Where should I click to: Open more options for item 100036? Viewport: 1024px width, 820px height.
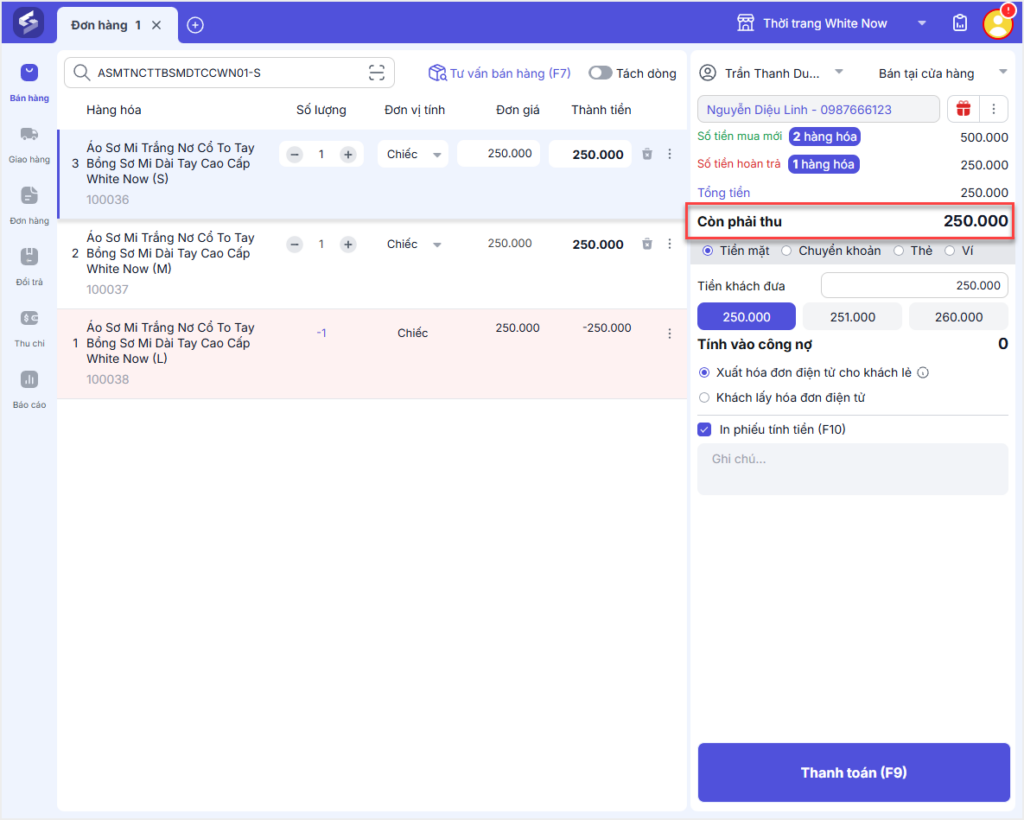(669, 154)
